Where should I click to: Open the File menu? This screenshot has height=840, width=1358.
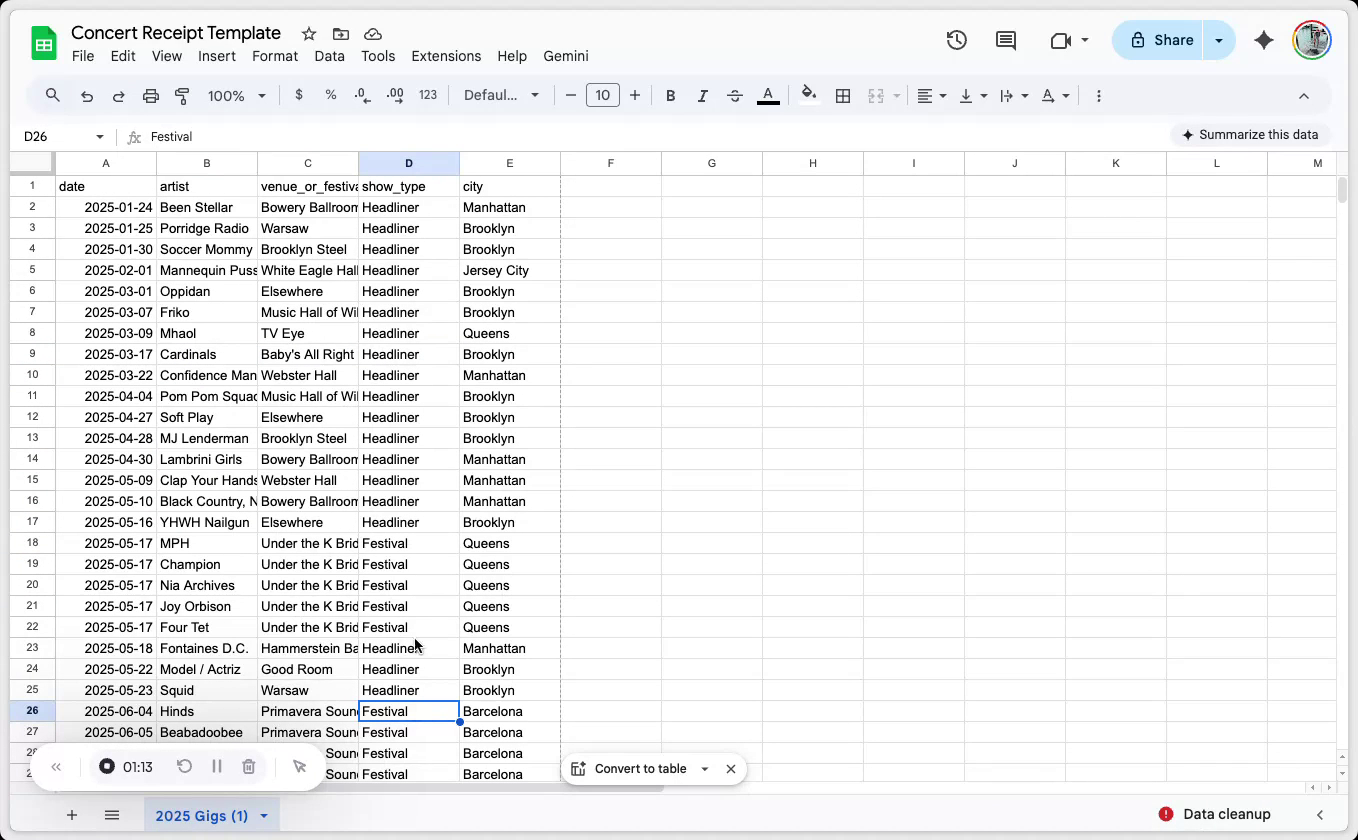point(83,56)
